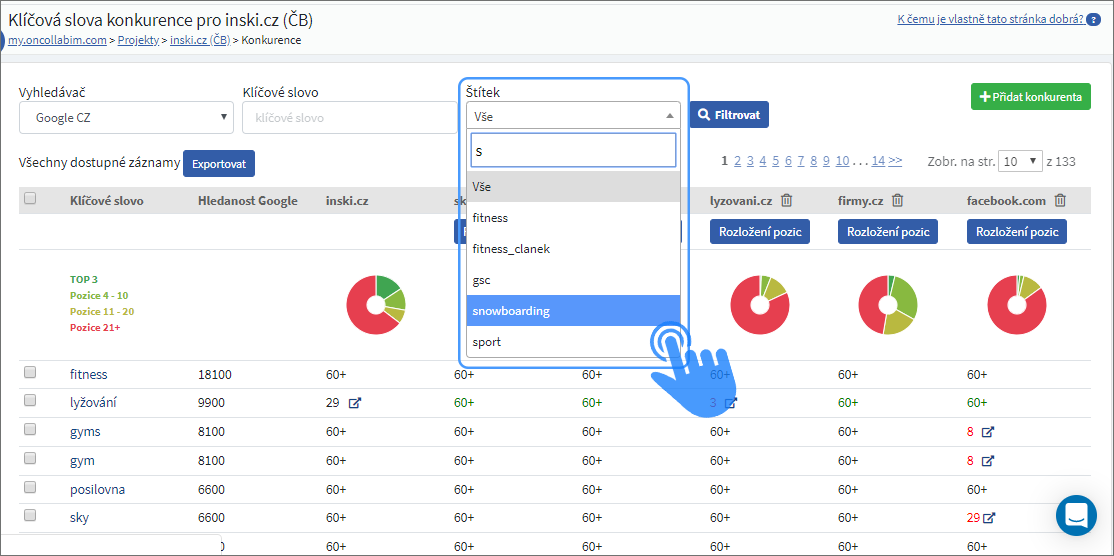Collapse the Štítek dropdown showing Vše
Viewport: 1114px width, 556px height.
[x=573, y=115]
